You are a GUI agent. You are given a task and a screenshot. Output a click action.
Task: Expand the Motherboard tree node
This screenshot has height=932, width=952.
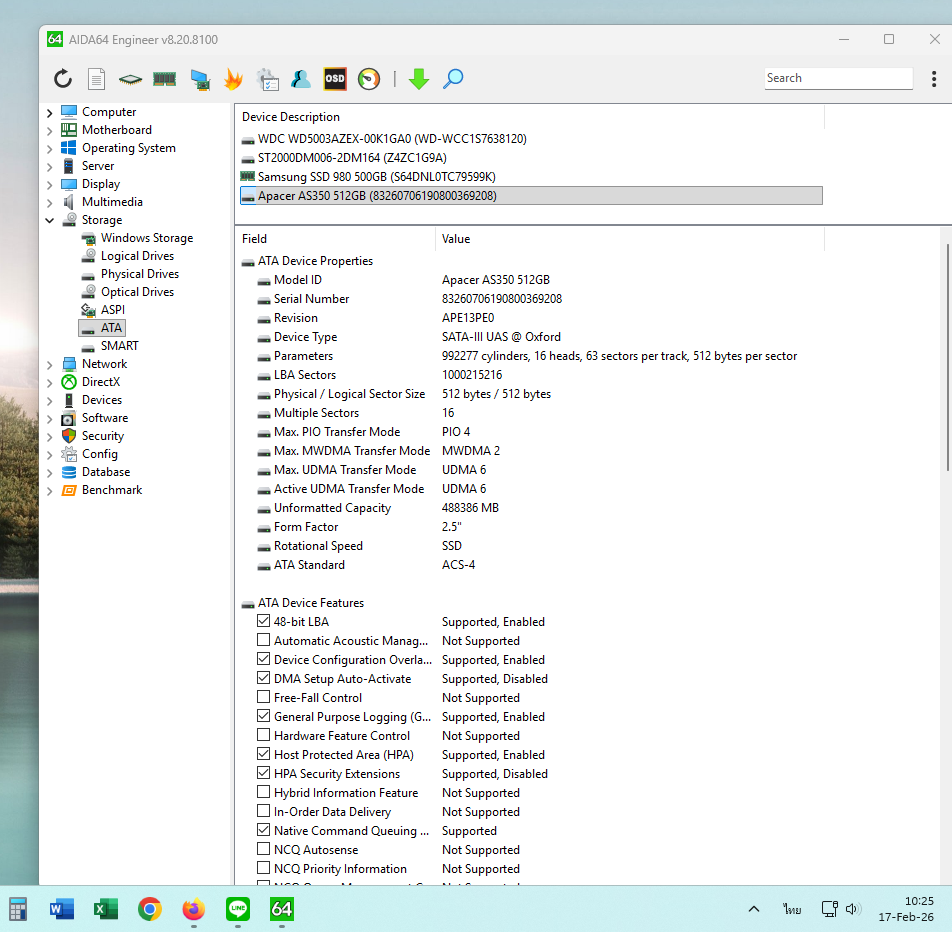[x=50, y=130]
